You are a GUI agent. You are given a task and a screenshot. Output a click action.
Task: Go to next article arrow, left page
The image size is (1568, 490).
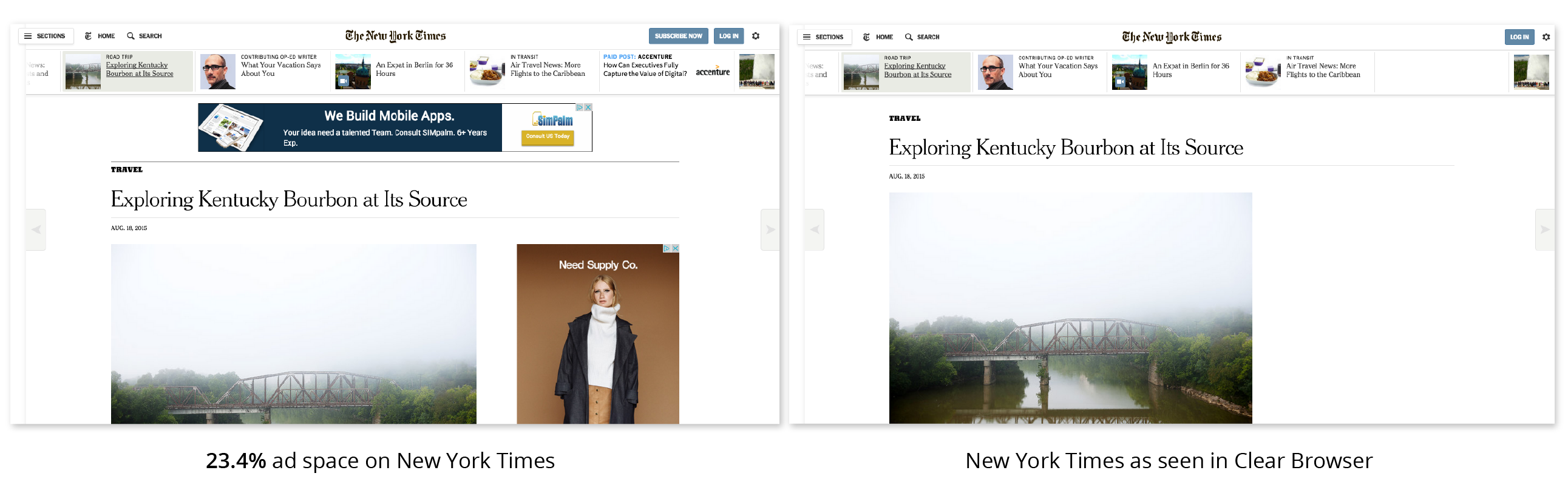770,230
